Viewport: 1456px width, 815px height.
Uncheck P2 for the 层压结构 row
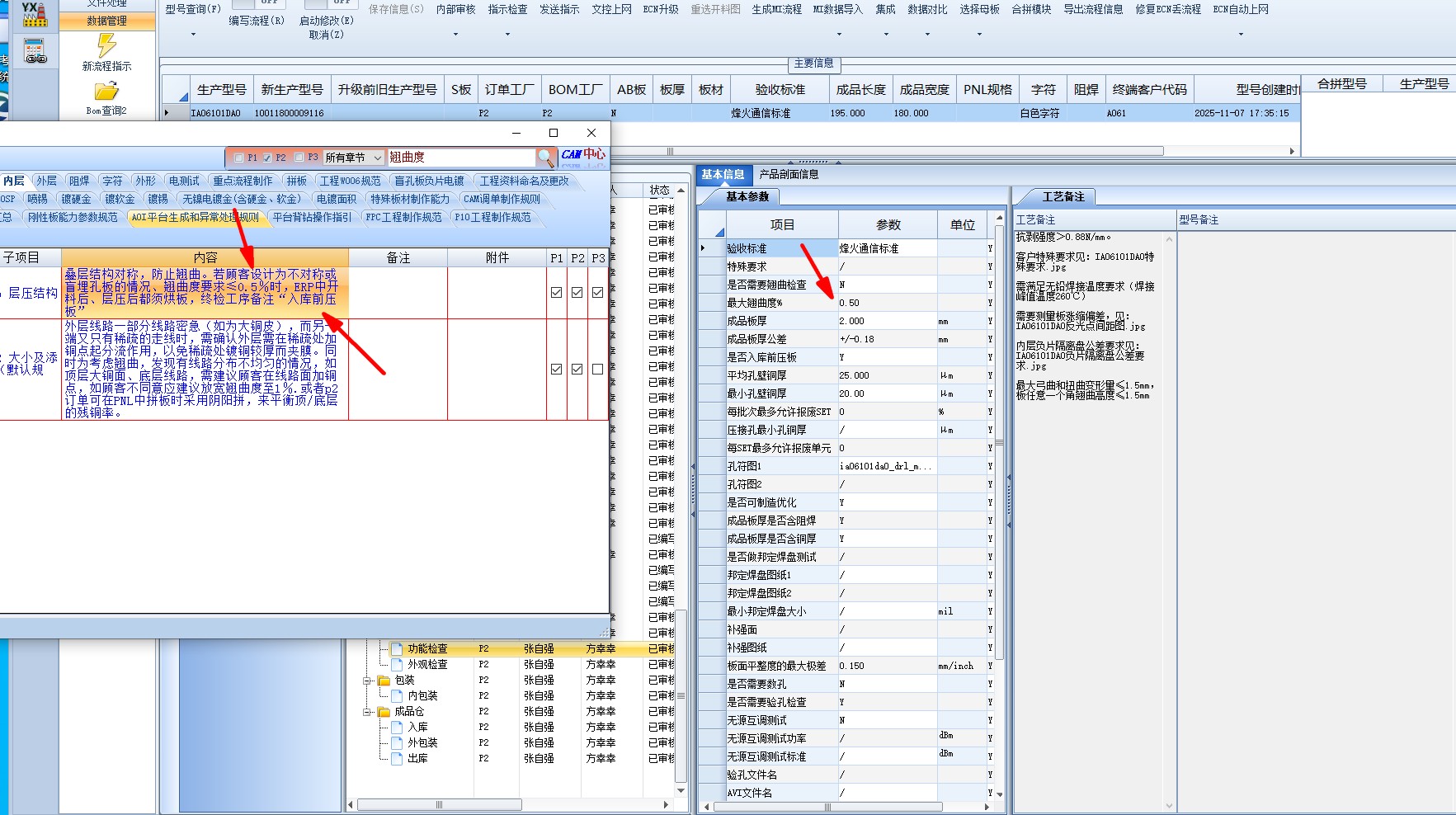click(x=577, y=293)
